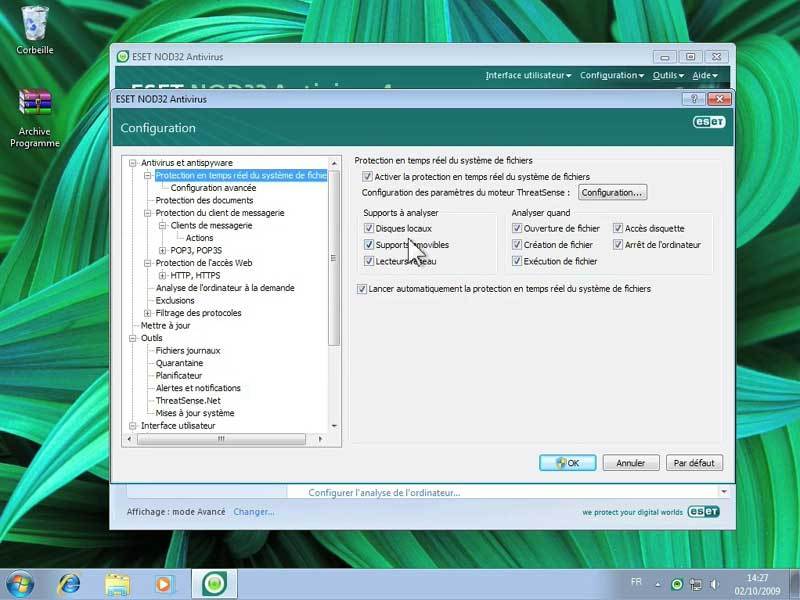The image size is (800, 600).
Task: Click Par défaut button
Action: tap(694, 463)
